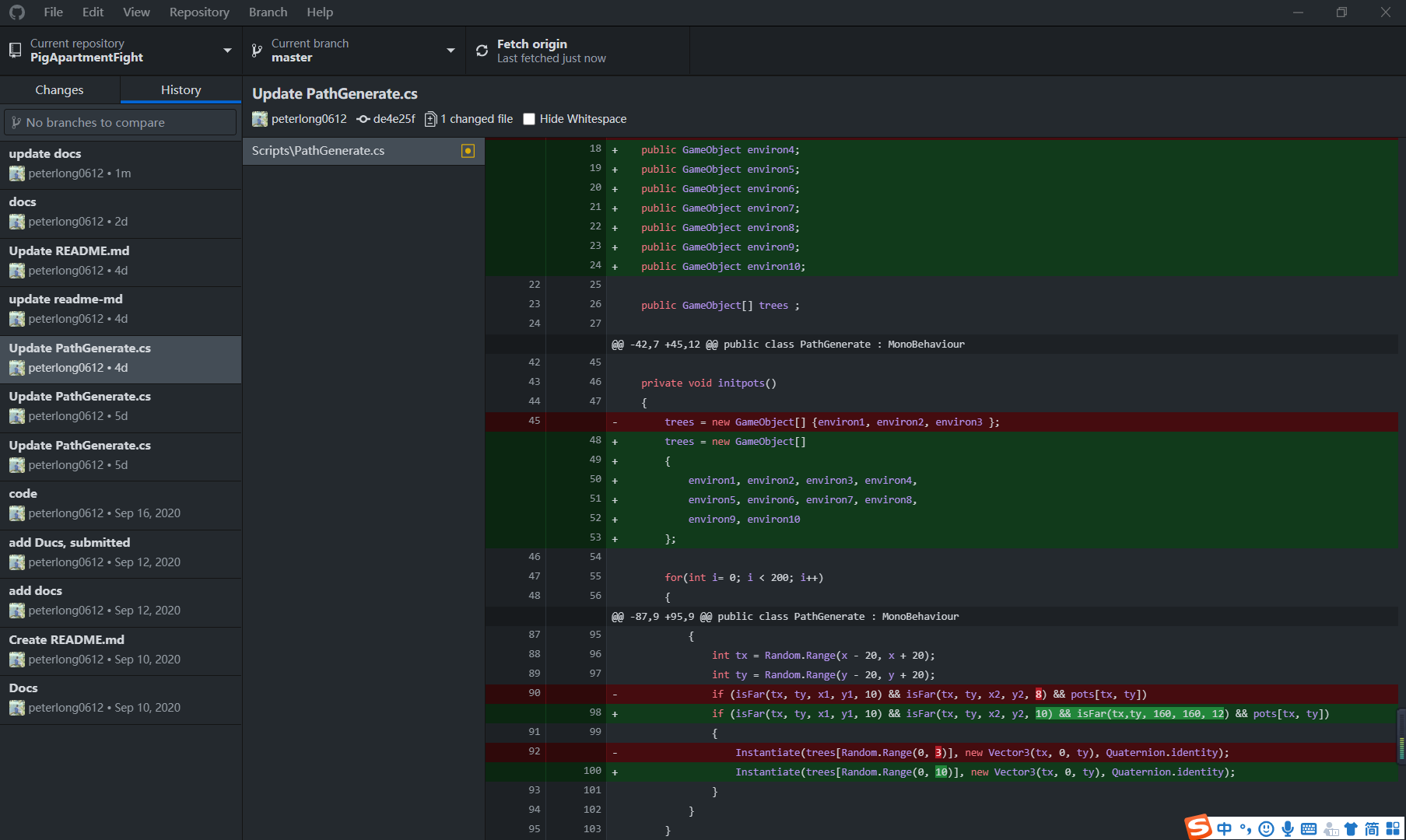Image resolution: width=1406 pixels, height=840 pixels.
Task: Toggle Sogou simplified/traditional character mode
Action: (1372, 829)
